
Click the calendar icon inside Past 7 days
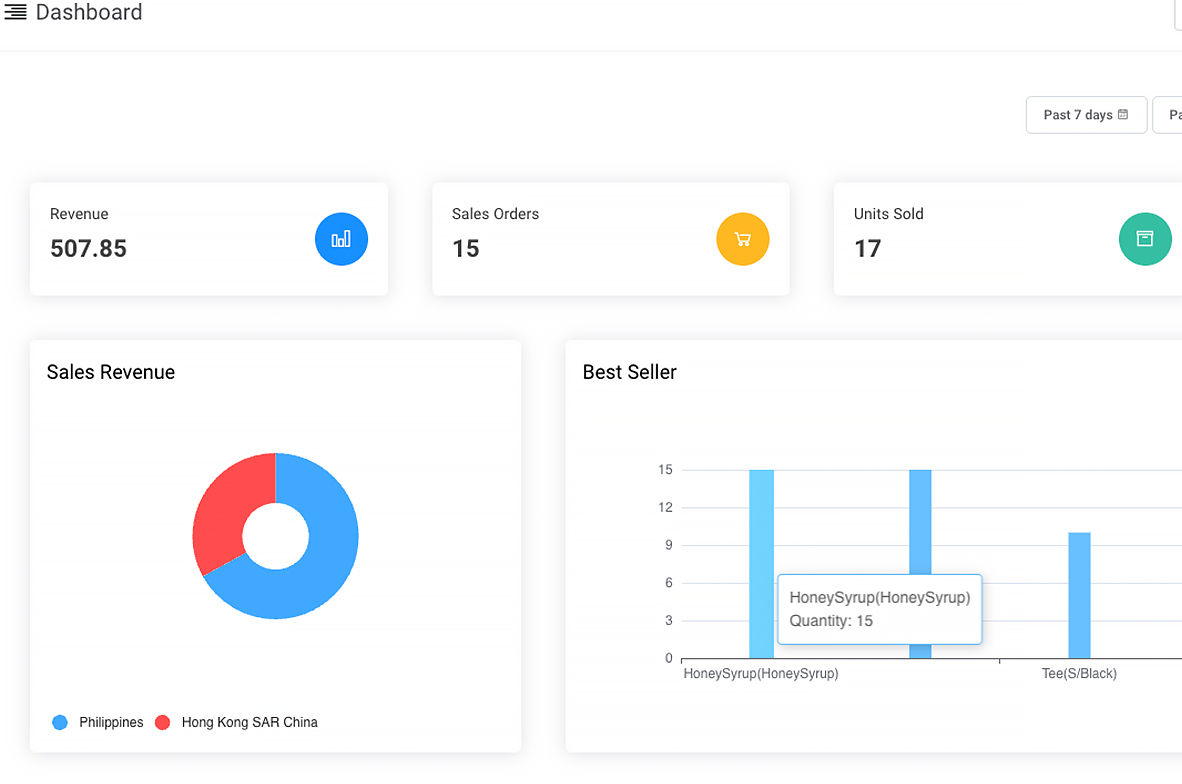tap(1125, 114)
